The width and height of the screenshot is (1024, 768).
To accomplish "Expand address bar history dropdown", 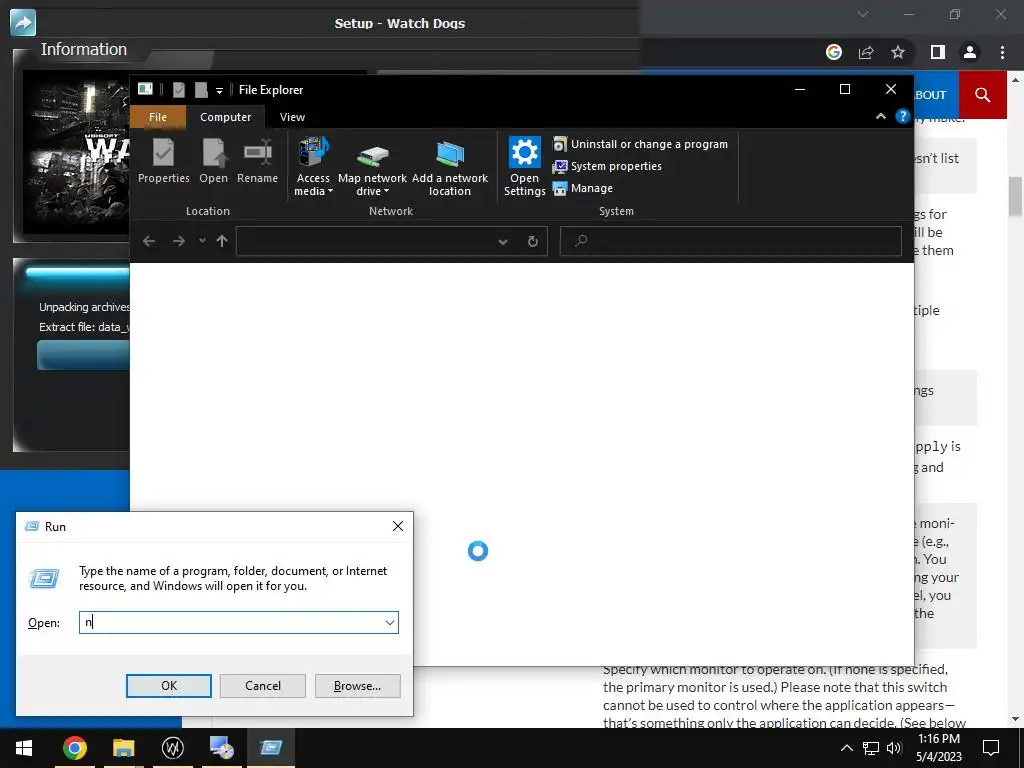I will (503, 242).
